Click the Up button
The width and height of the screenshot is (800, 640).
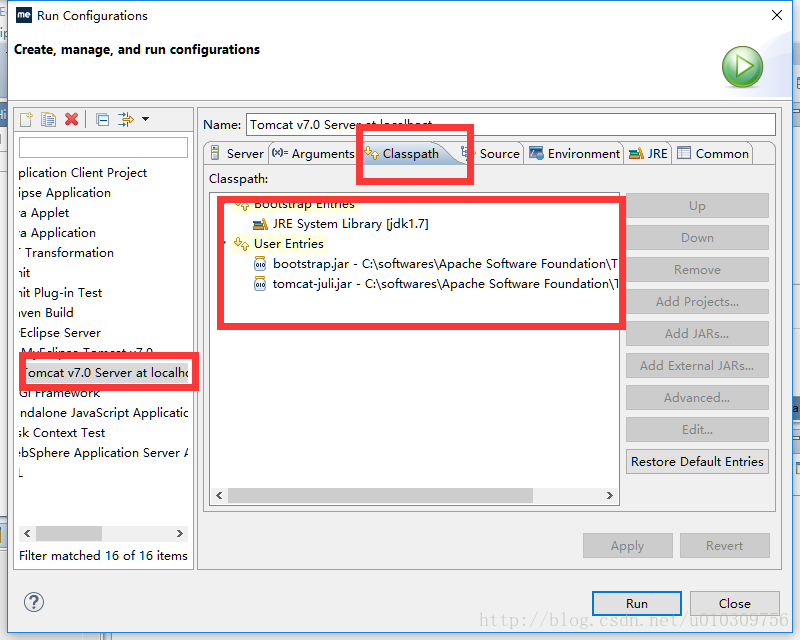click(697, 206)
